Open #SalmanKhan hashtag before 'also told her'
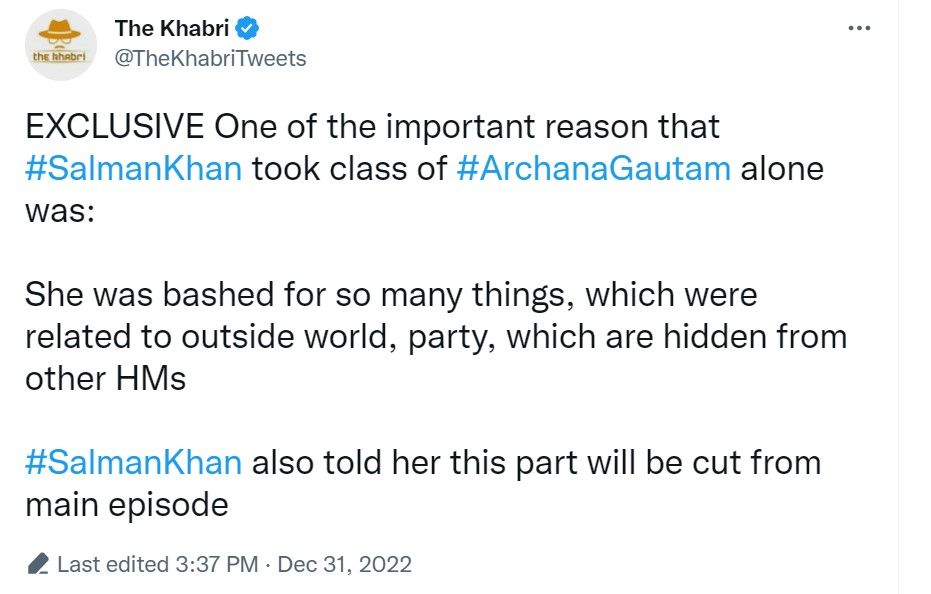This screenshot has height=594, width=931. pyautogui.click(x=133, y=462)
